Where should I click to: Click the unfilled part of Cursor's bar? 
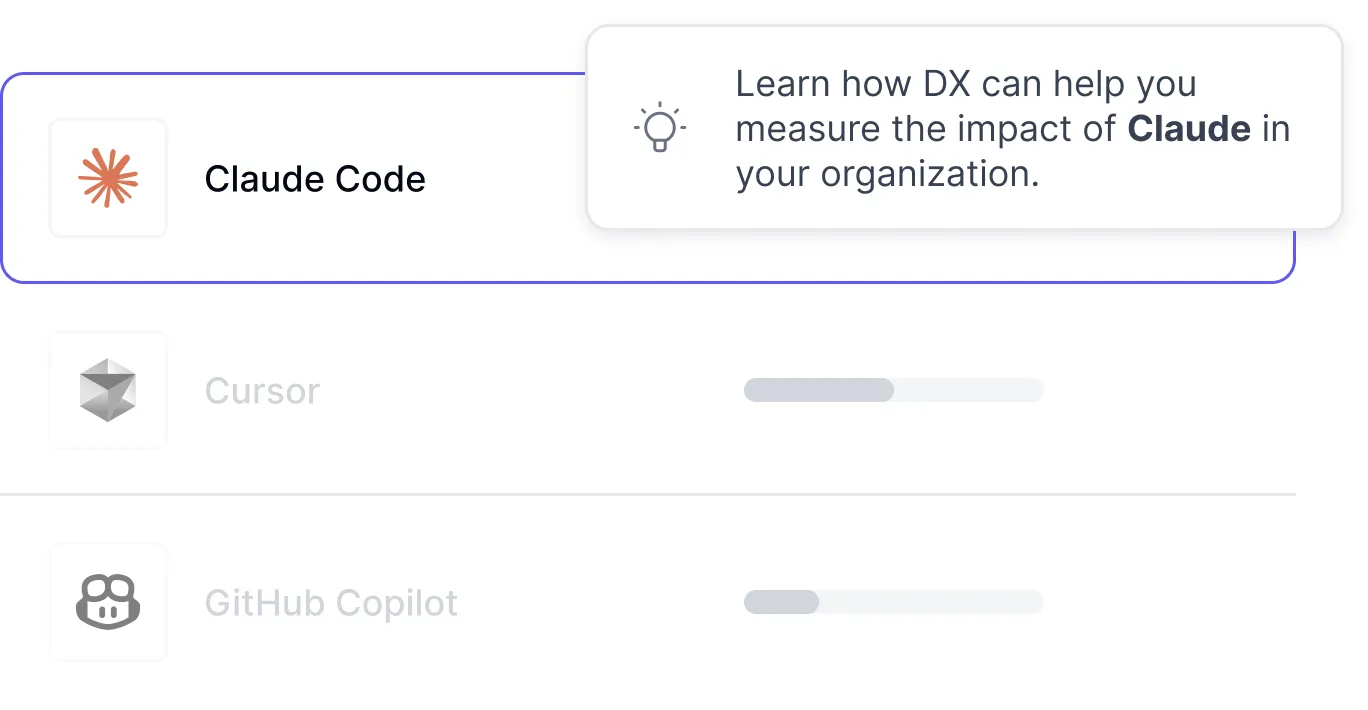tap(968, 390)
